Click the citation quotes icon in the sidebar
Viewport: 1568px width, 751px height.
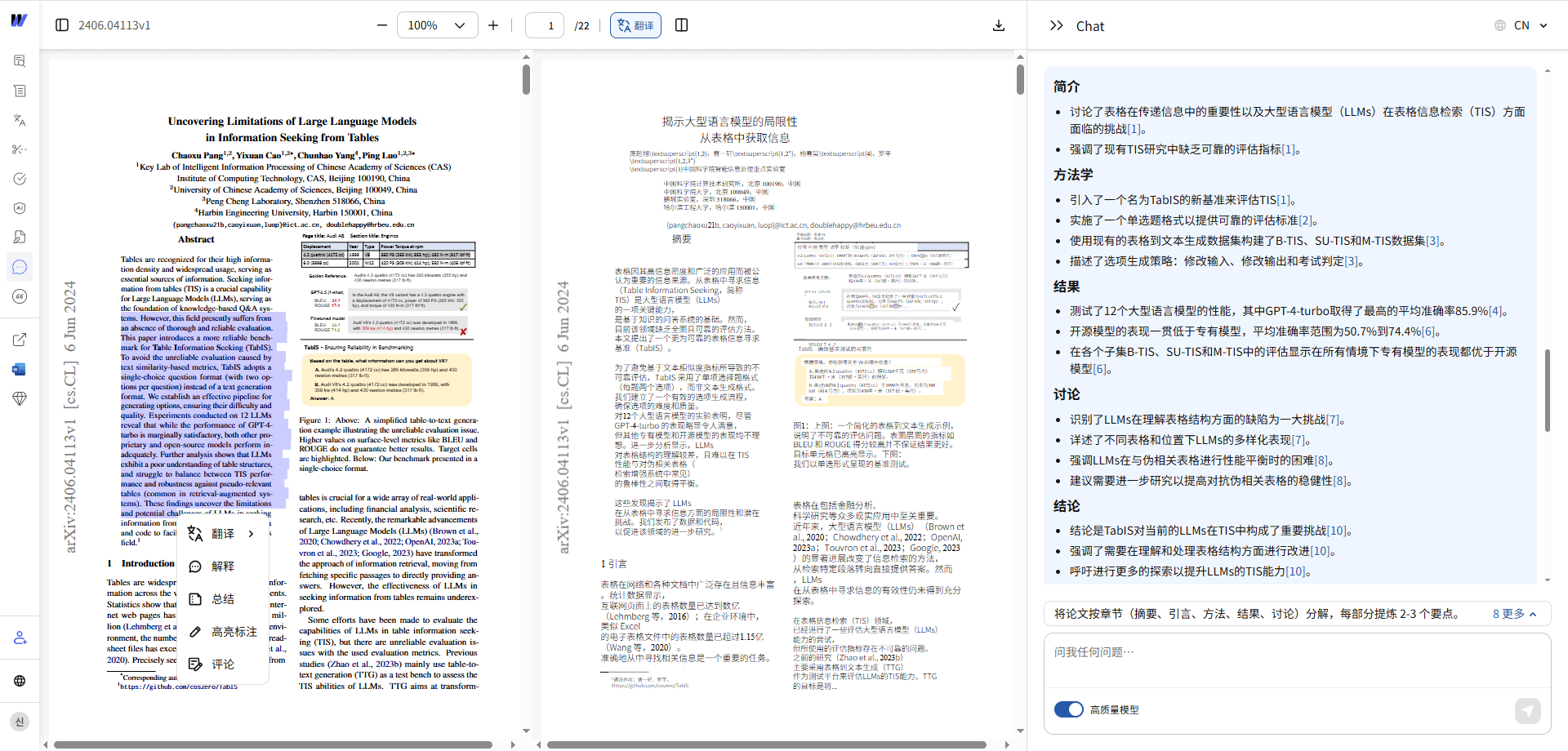point(20,296)
